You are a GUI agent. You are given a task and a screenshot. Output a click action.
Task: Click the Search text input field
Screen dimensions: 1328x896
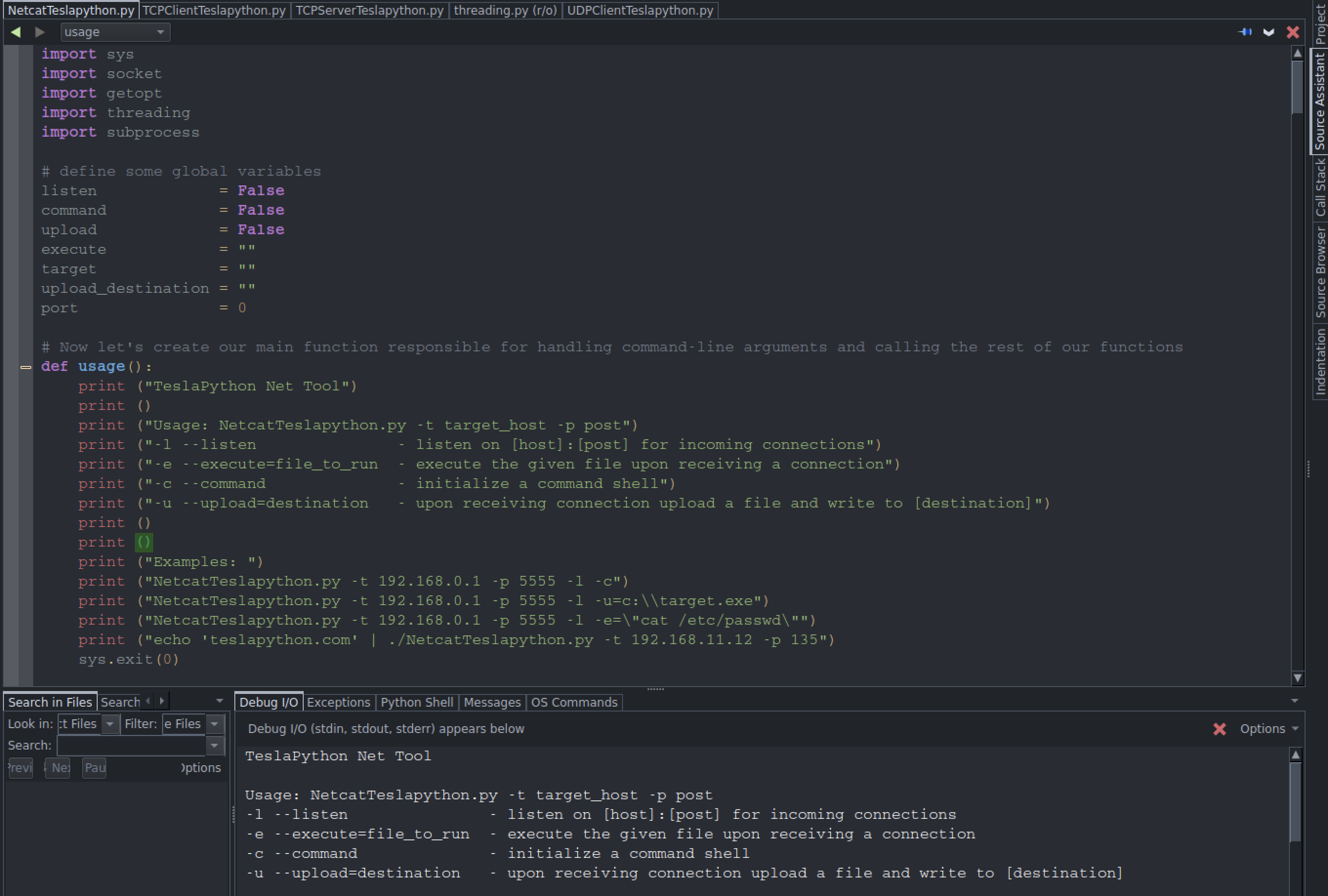131,745
